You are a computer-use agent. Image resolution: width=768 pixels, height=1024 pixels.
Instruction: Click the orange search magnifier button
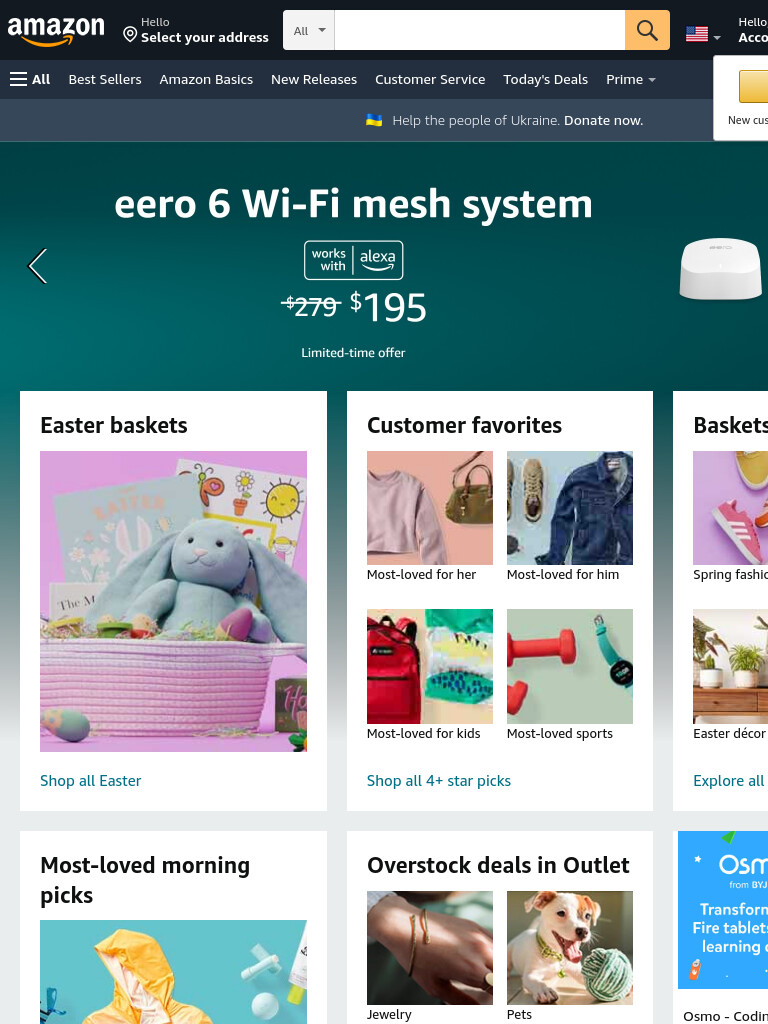(x=647, y=30)
